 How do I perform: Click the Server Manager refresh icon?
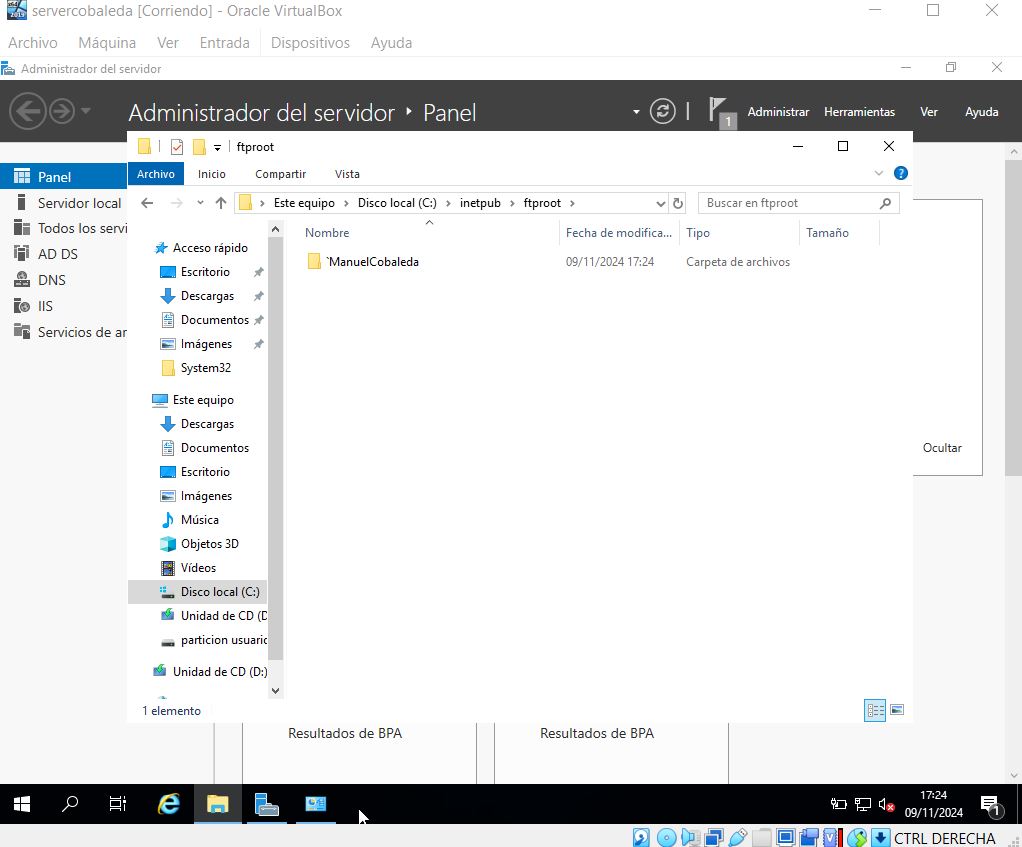click(x=662, y=111)
